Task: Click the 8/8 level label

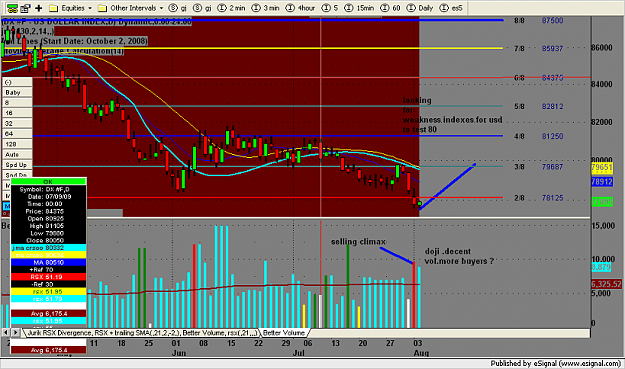Action: tap(519, 20)
